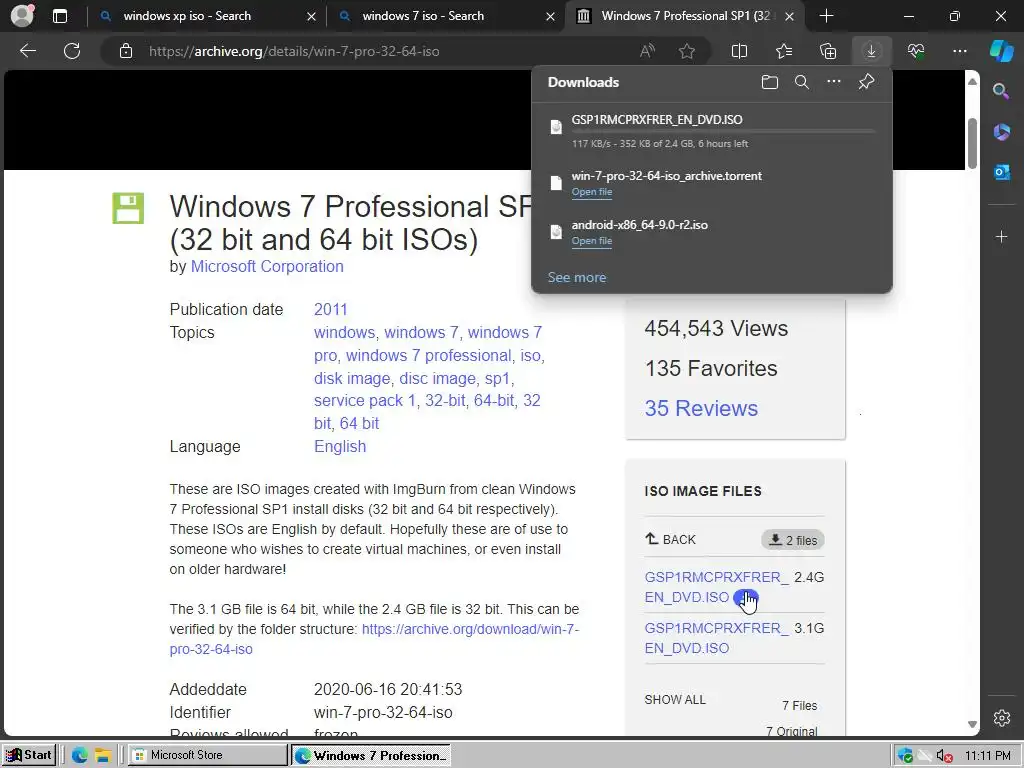The image size is (1024, 768).
Task: Download both with the 2 files button
Action: (x=793, y=540)
